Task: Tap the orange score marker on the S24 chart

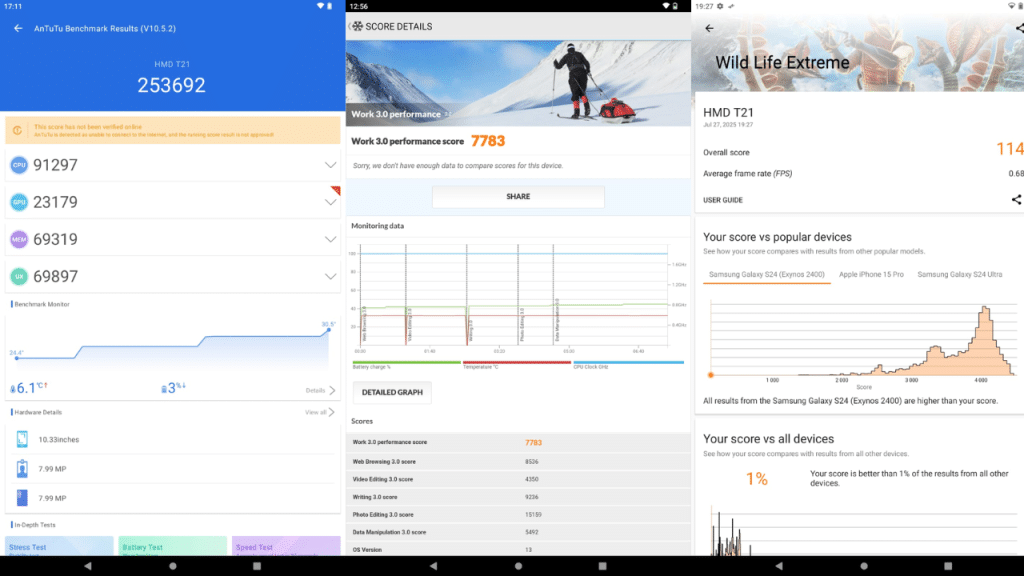Action: (x=711, y=375)
